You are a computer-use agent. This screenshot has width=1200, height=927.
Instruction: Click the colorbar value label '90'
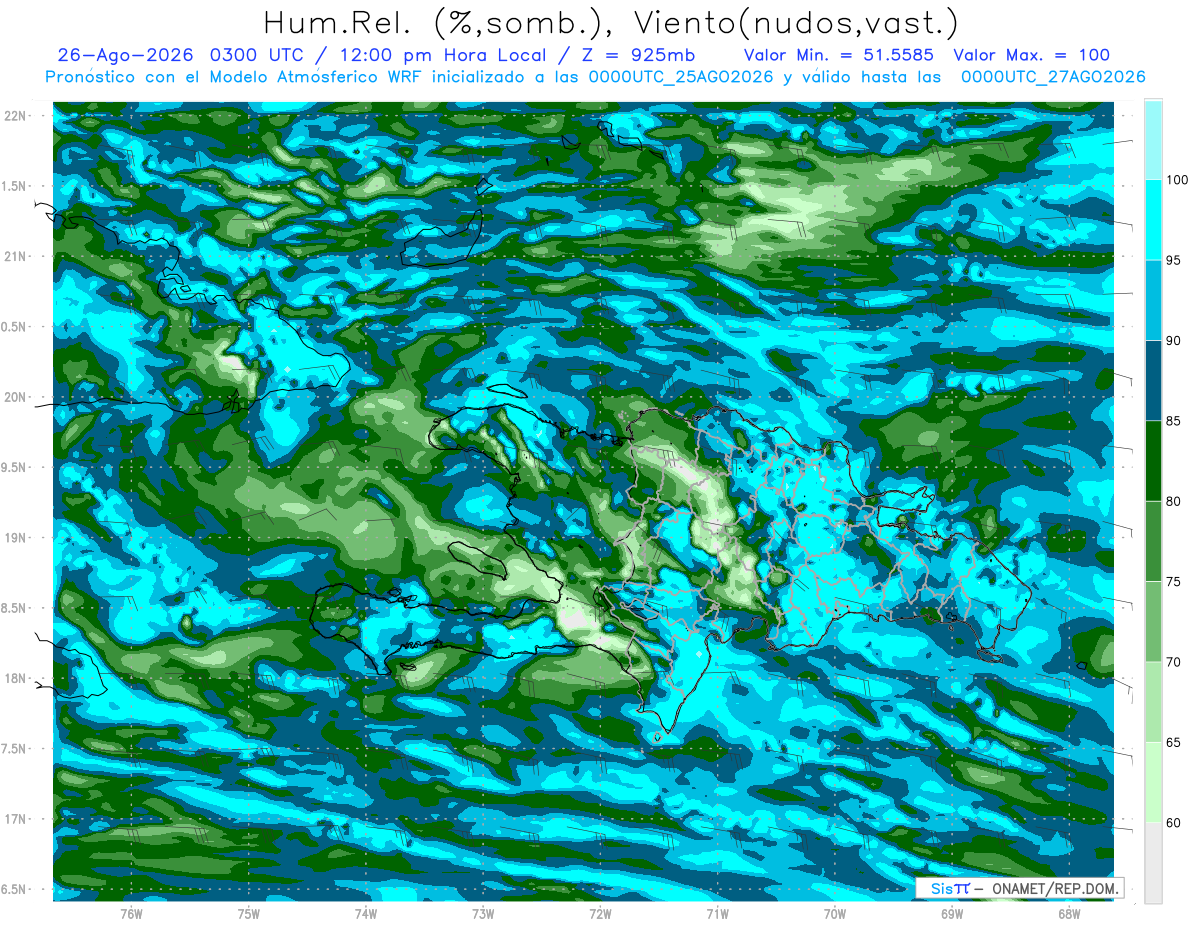point(1175,341)
